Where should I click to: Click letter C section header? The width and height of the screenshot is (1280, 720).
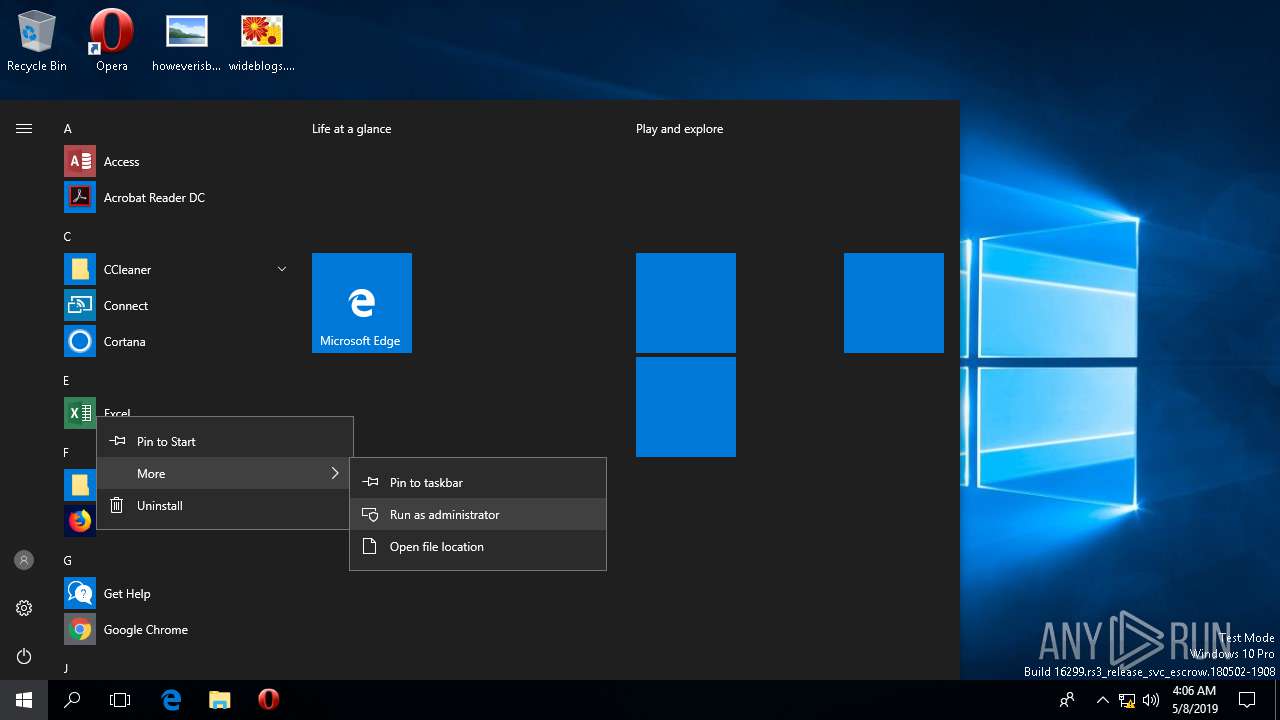68,237
